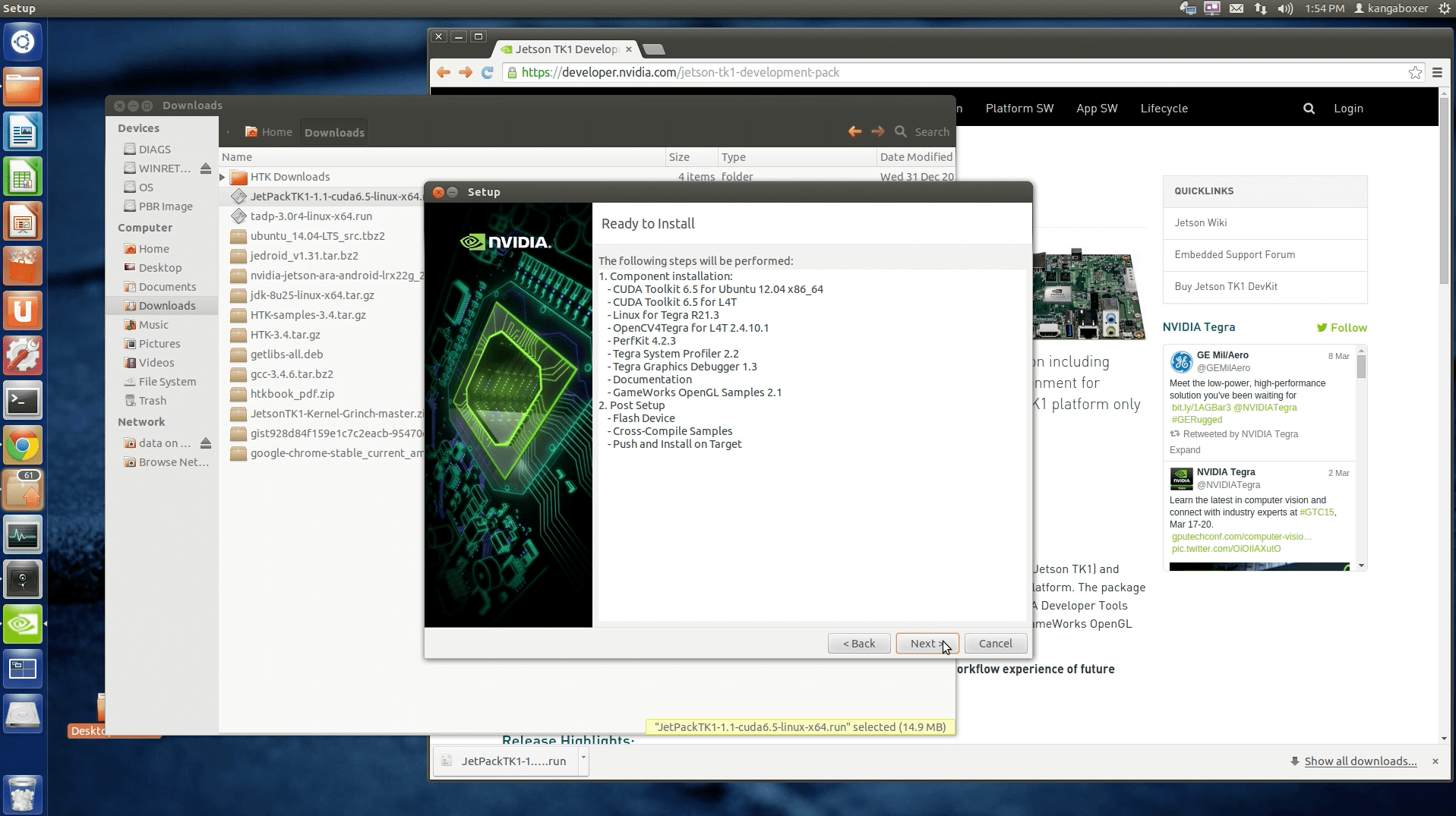Toggle the bookmark star in the address bar
This screenshot has width=1456, height=816.
1415,72
